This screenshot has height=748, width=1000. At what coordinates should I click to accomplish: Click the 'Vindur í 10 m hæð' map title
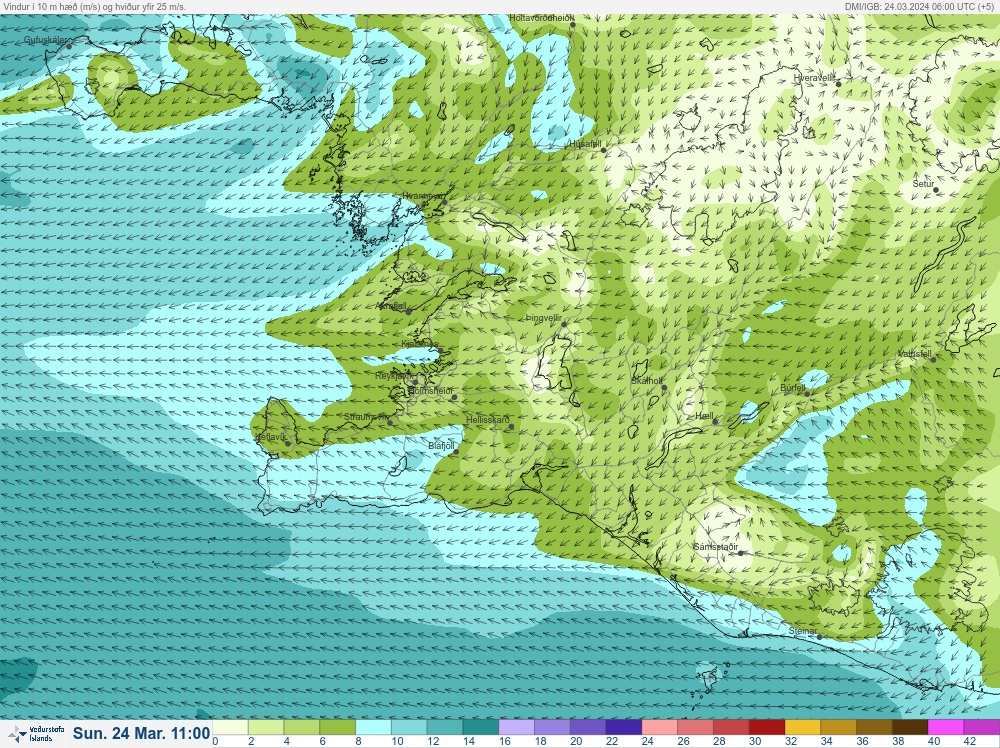pyautogui.click(x=94, y=6)
